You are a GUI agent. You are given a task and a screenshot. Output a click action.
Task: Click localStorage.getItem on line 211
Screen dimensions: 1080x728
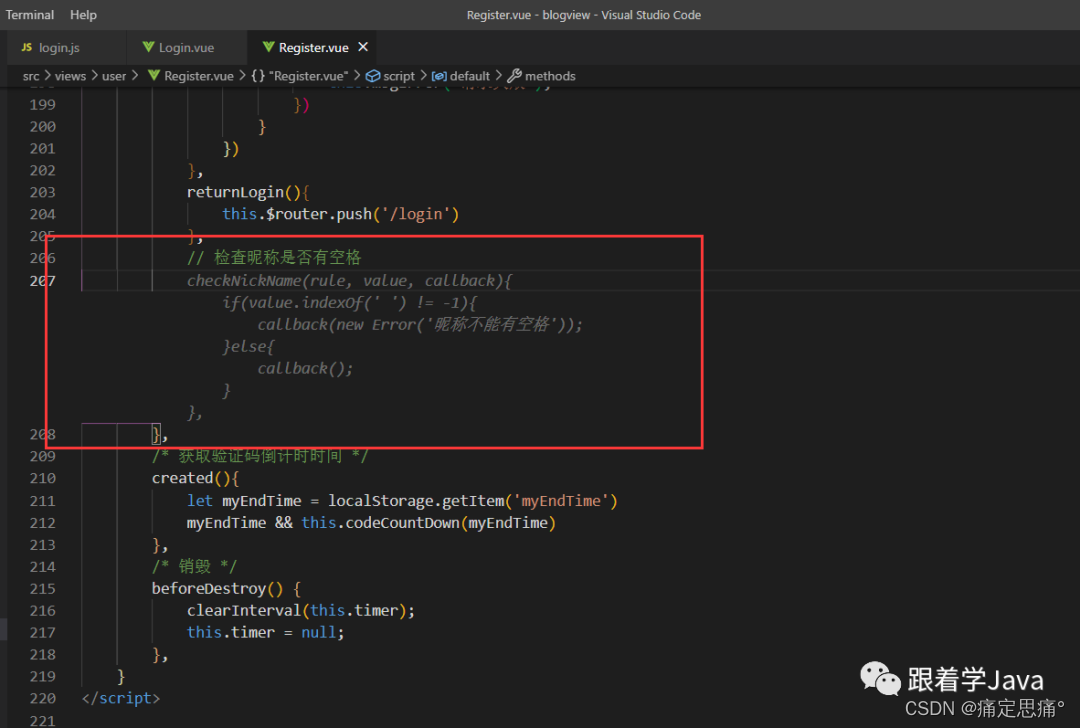[416, 501]
